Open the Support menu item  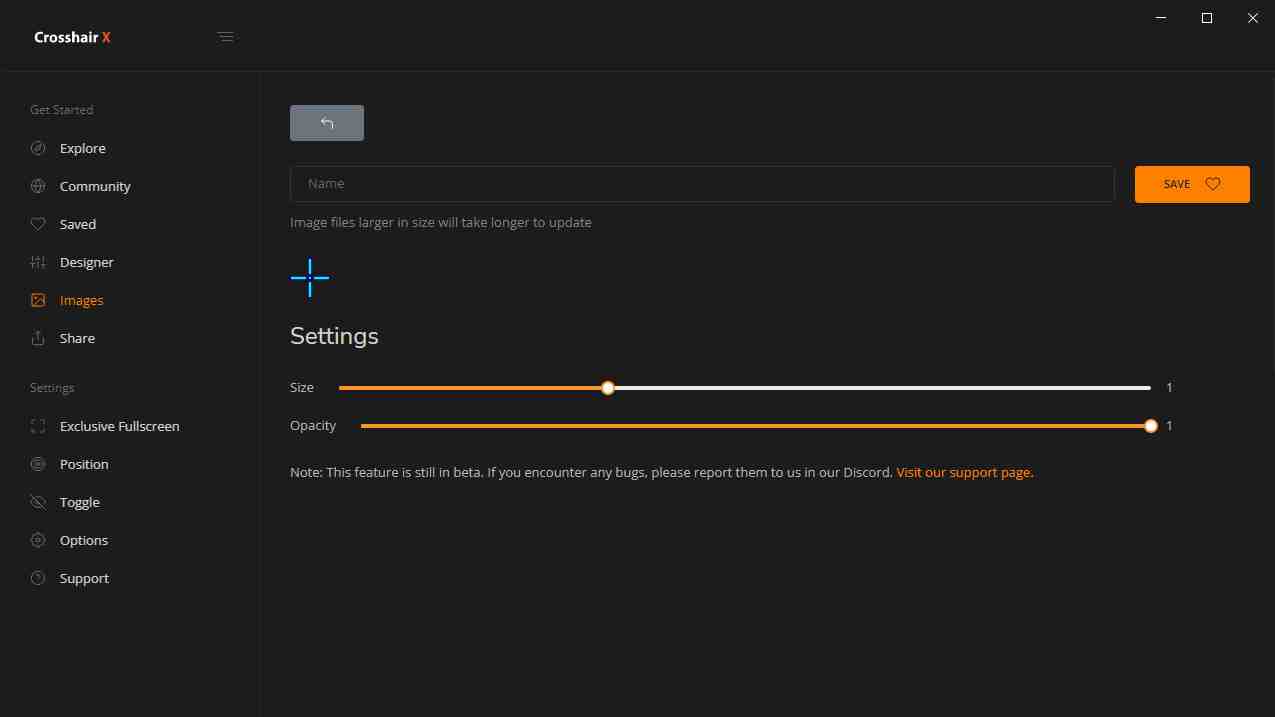tap(84, 578)
